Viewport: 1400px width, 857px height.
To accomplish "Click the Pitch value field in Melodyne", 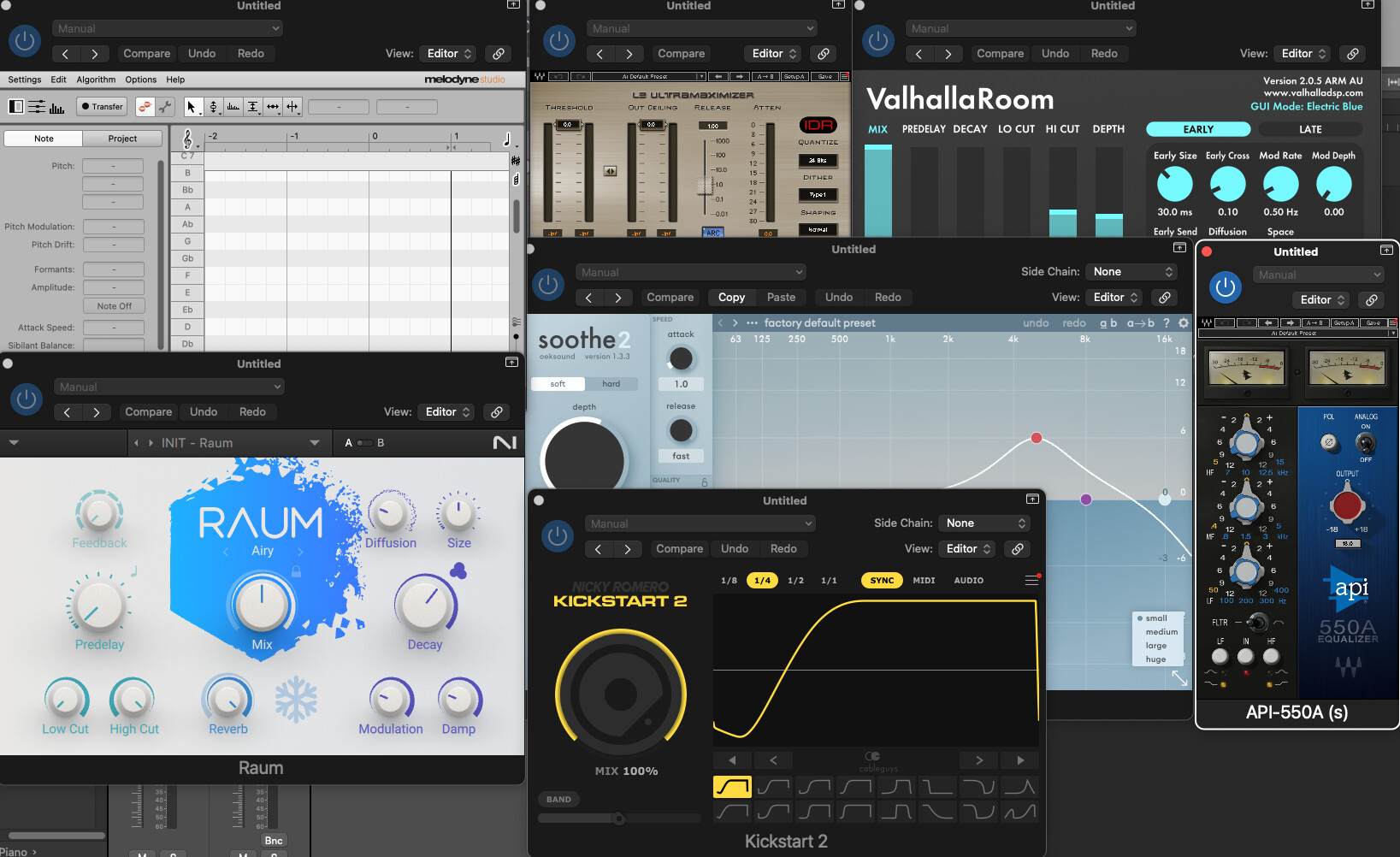I will [113, 166].
